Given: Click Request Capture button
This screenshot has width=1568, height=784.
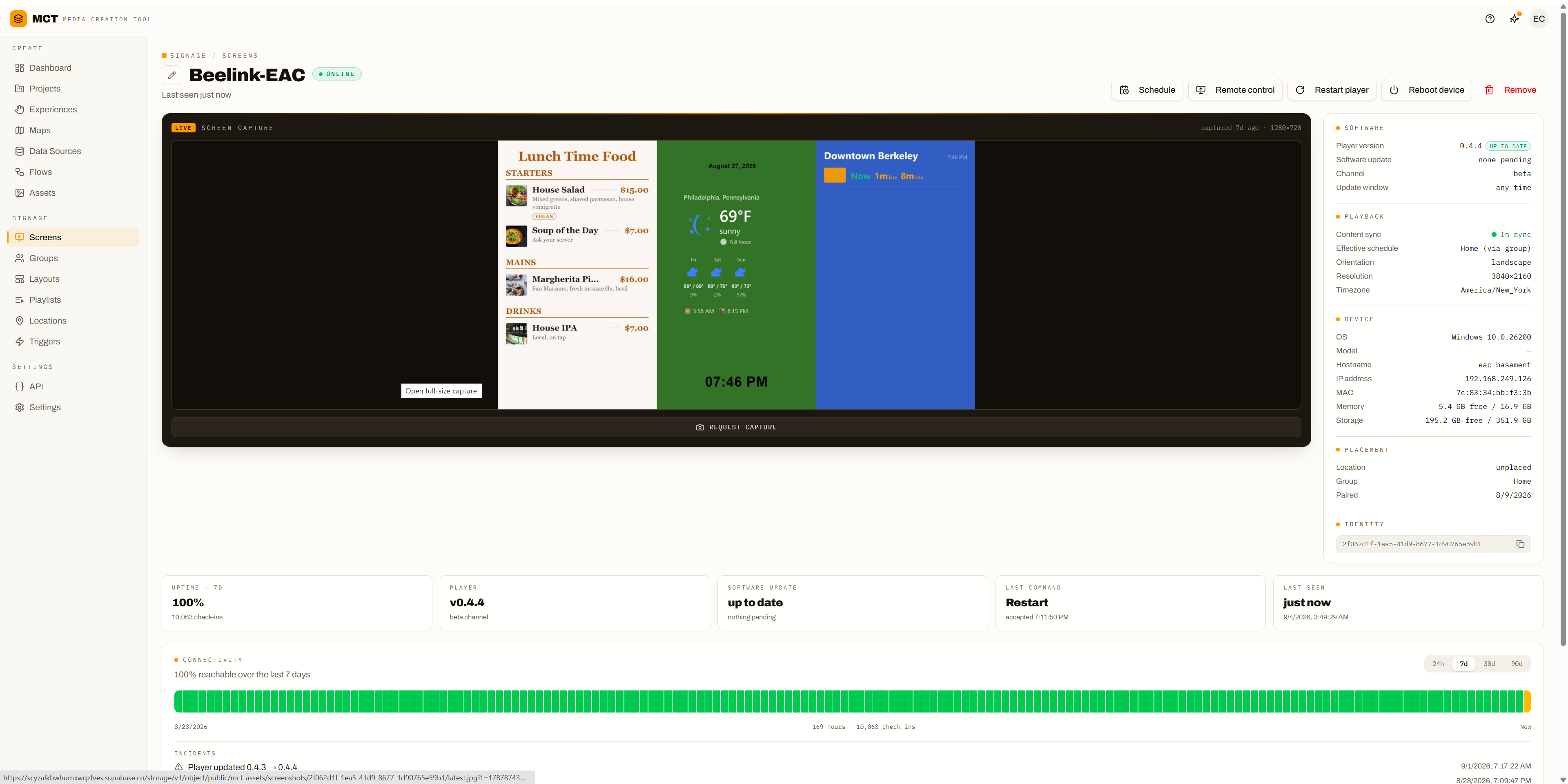Looking at the screenshot, I should pyautogui.click(x=736, y=427).
